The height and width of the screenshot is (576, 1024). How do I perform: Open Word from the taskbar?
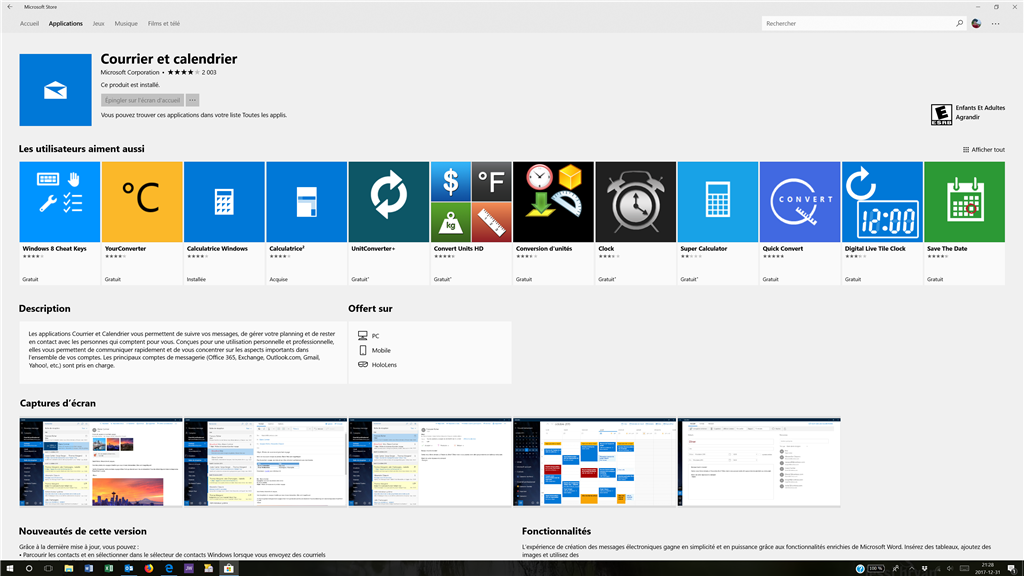(89, 568)
